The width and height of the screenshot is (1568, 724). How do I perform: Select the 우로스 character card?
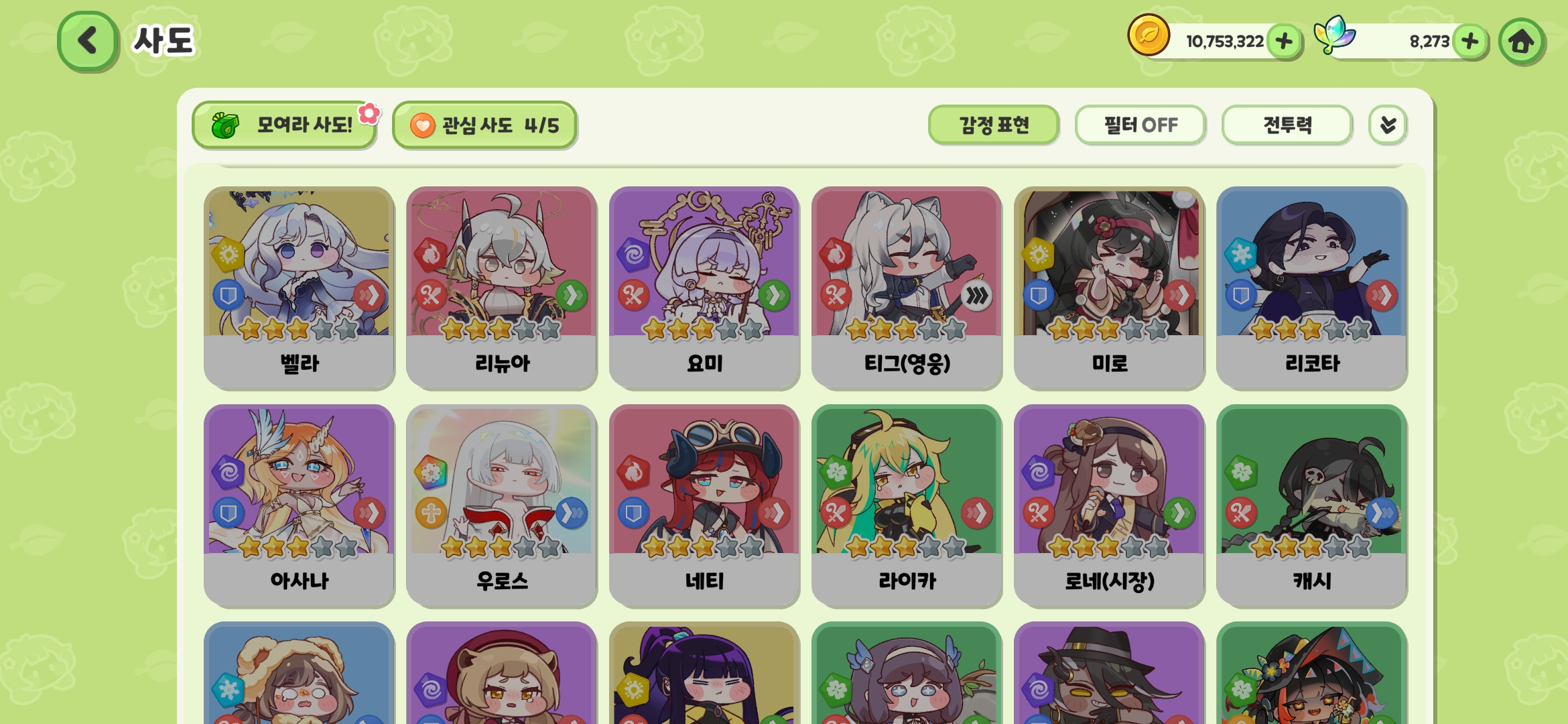click(501, 505)
